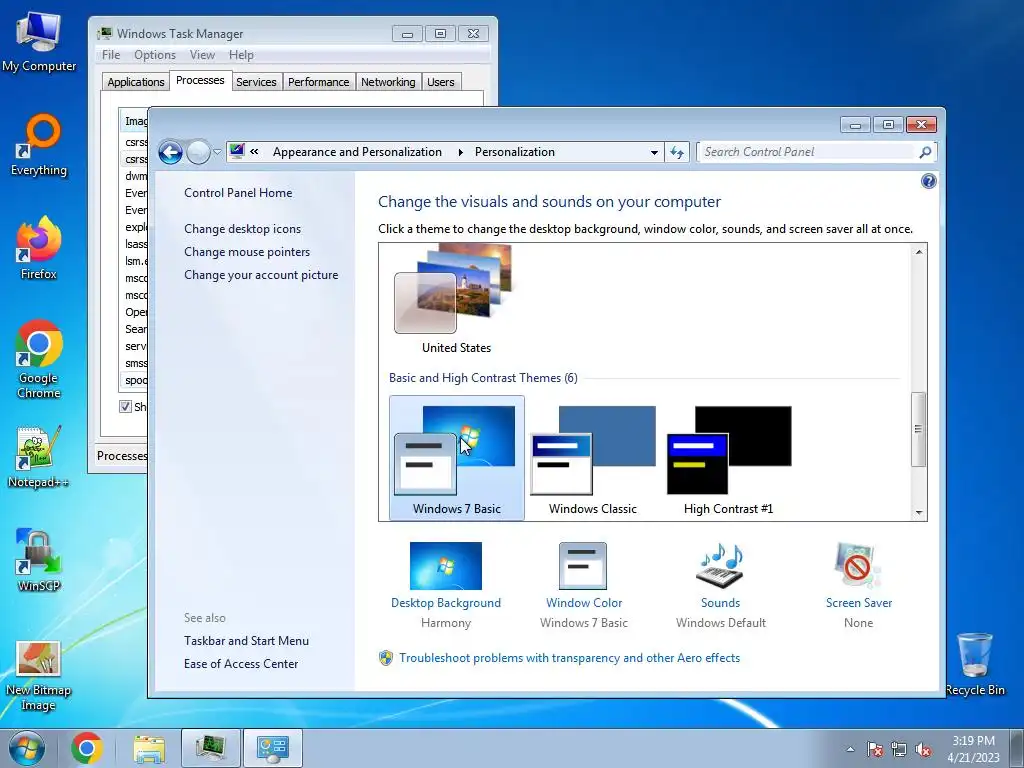The image size is (1024, 768).
Task: Open the Start menu orb
Action: coord(26,748)
